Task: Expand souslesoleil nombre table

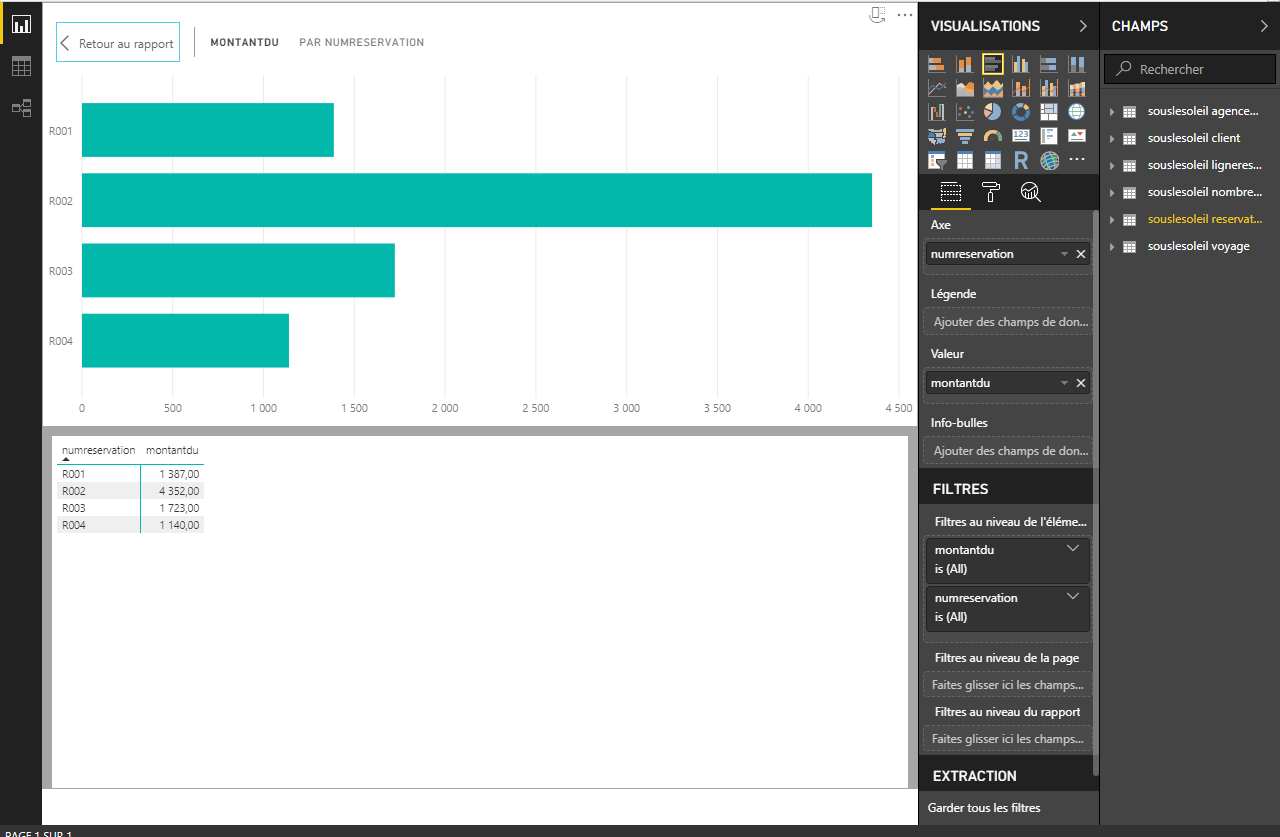Action: click(x=1112, y=192)
